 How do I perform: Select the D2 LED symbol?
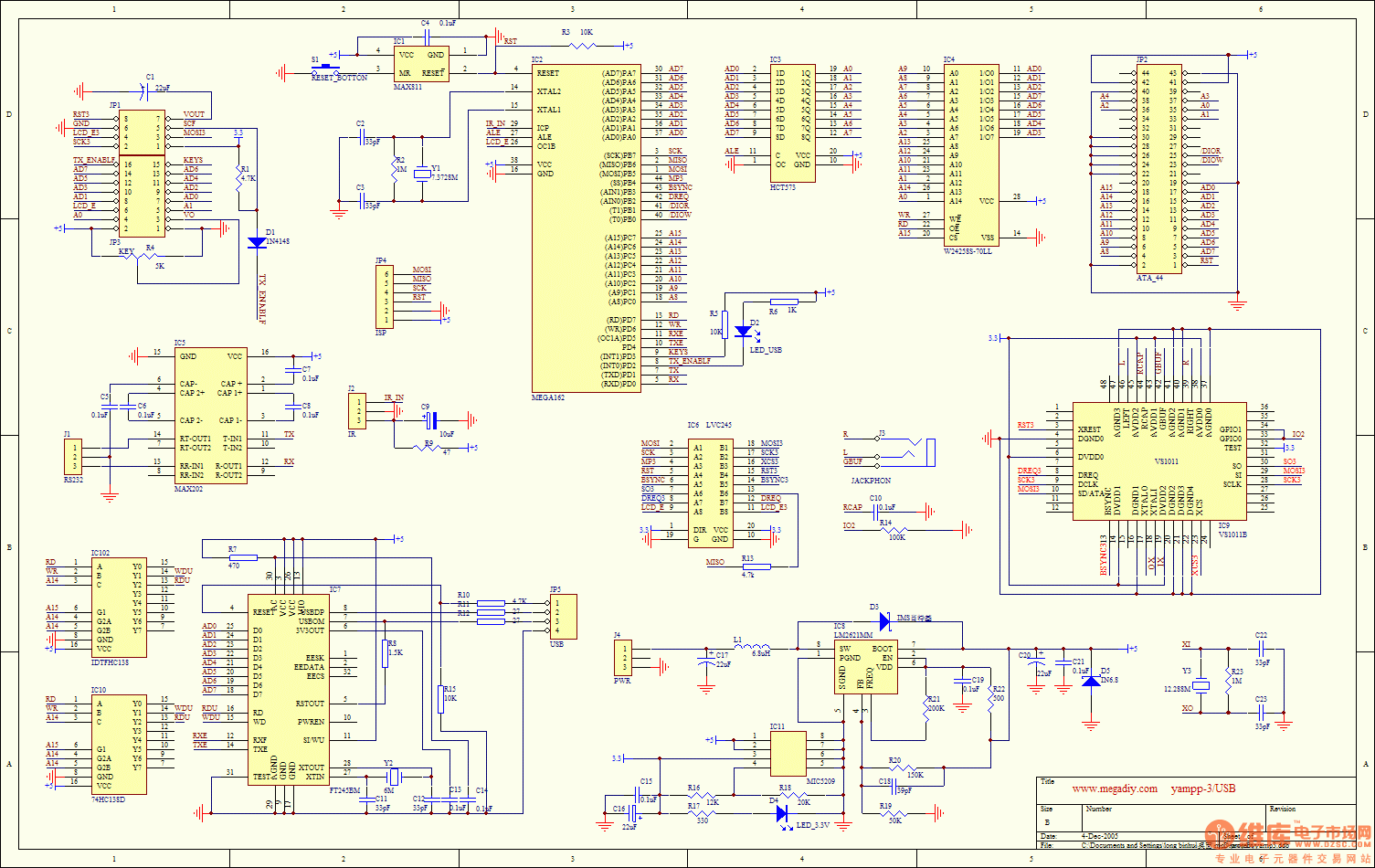(x=743, y=333)
